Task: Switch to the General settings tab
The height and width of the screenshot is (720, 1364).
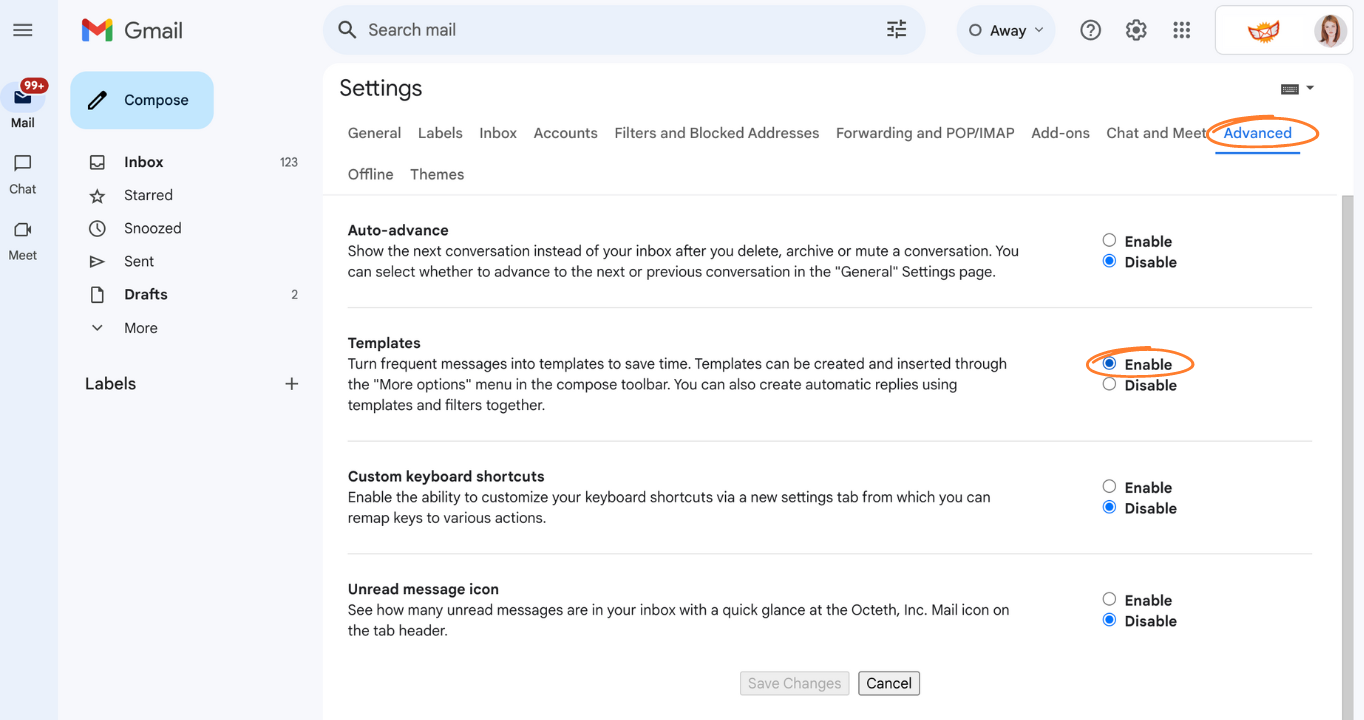Action: point(374,132)
